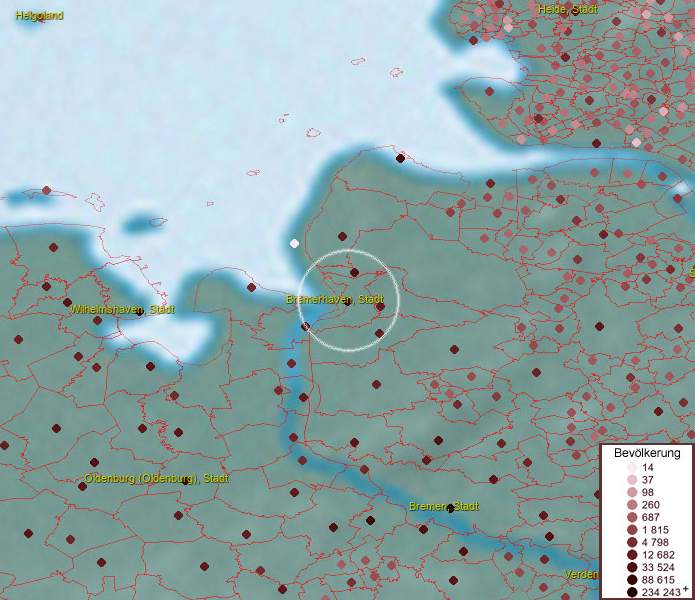Select the legend value text '1 815'
The image size is (695, 600).
pos(655,530)
